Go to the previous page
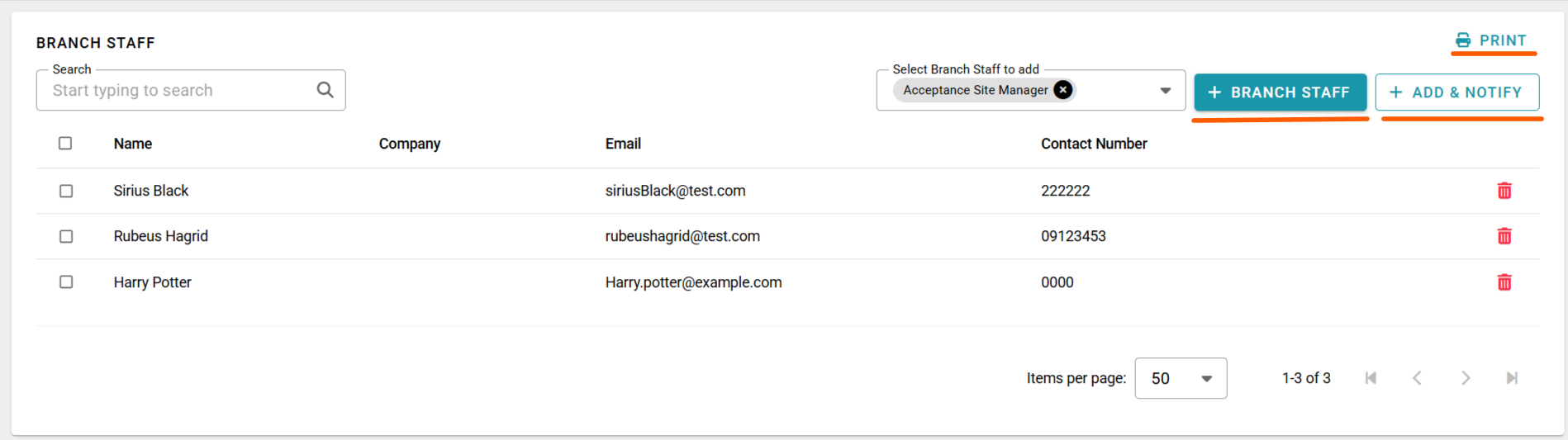The width and height of the screenshot is (1568, 440). pos(1418,378)
